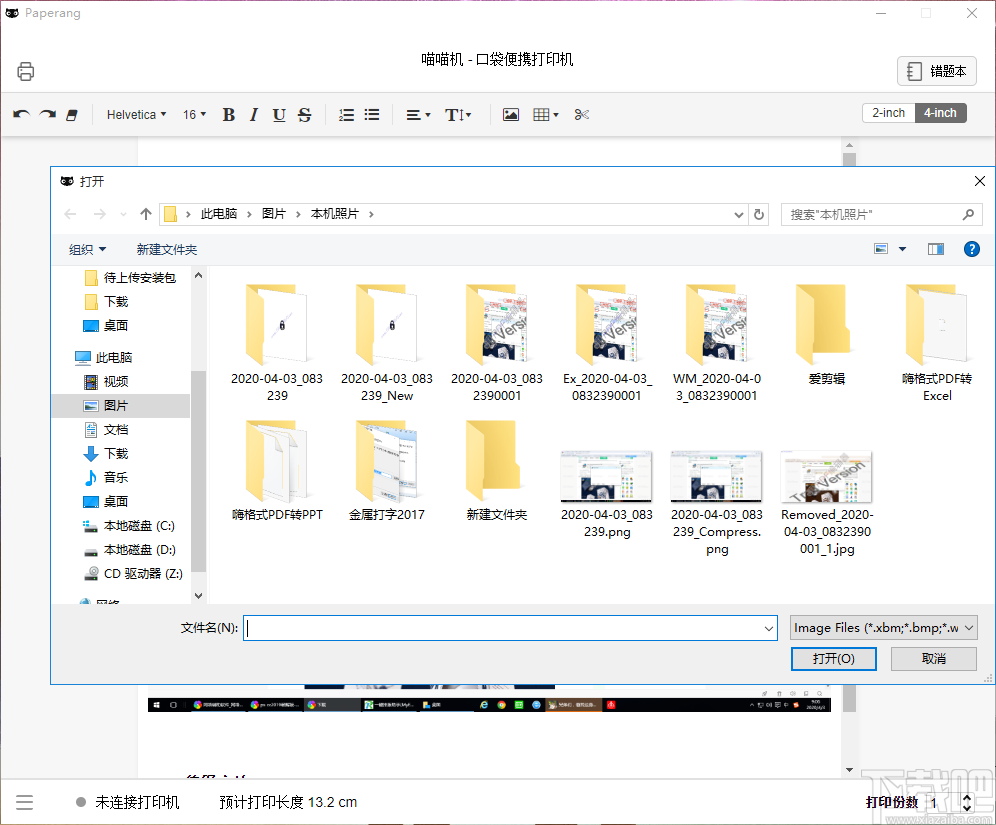Open the insert image tool
This screenshot has height=825, width=996.
[511, 115]
